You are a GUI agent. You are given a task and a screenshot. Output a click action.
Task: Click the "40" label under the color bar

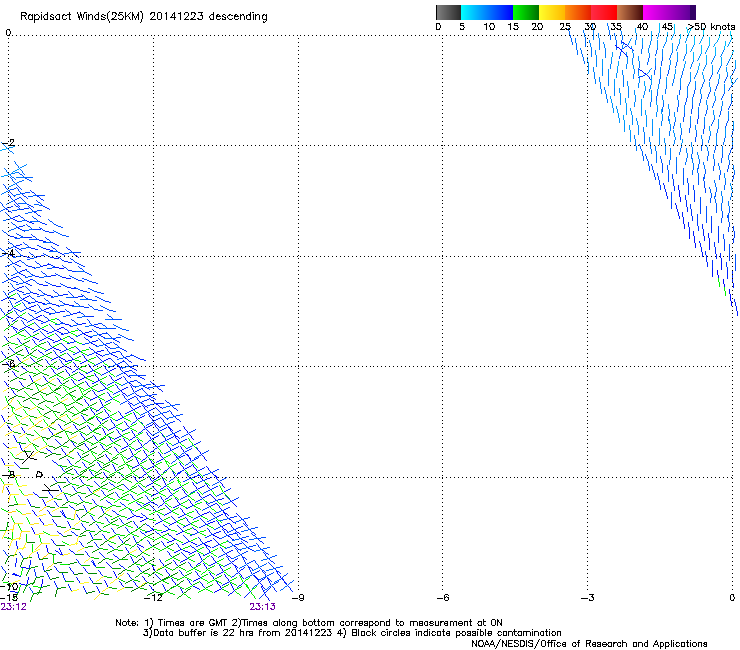[x=642, y=27]
